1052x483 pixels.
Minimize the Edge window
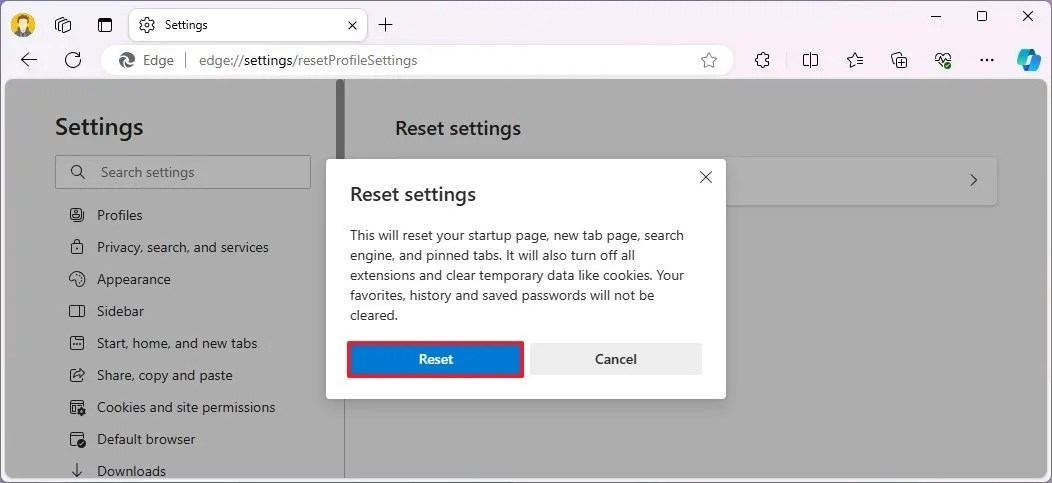click(937, 16)
